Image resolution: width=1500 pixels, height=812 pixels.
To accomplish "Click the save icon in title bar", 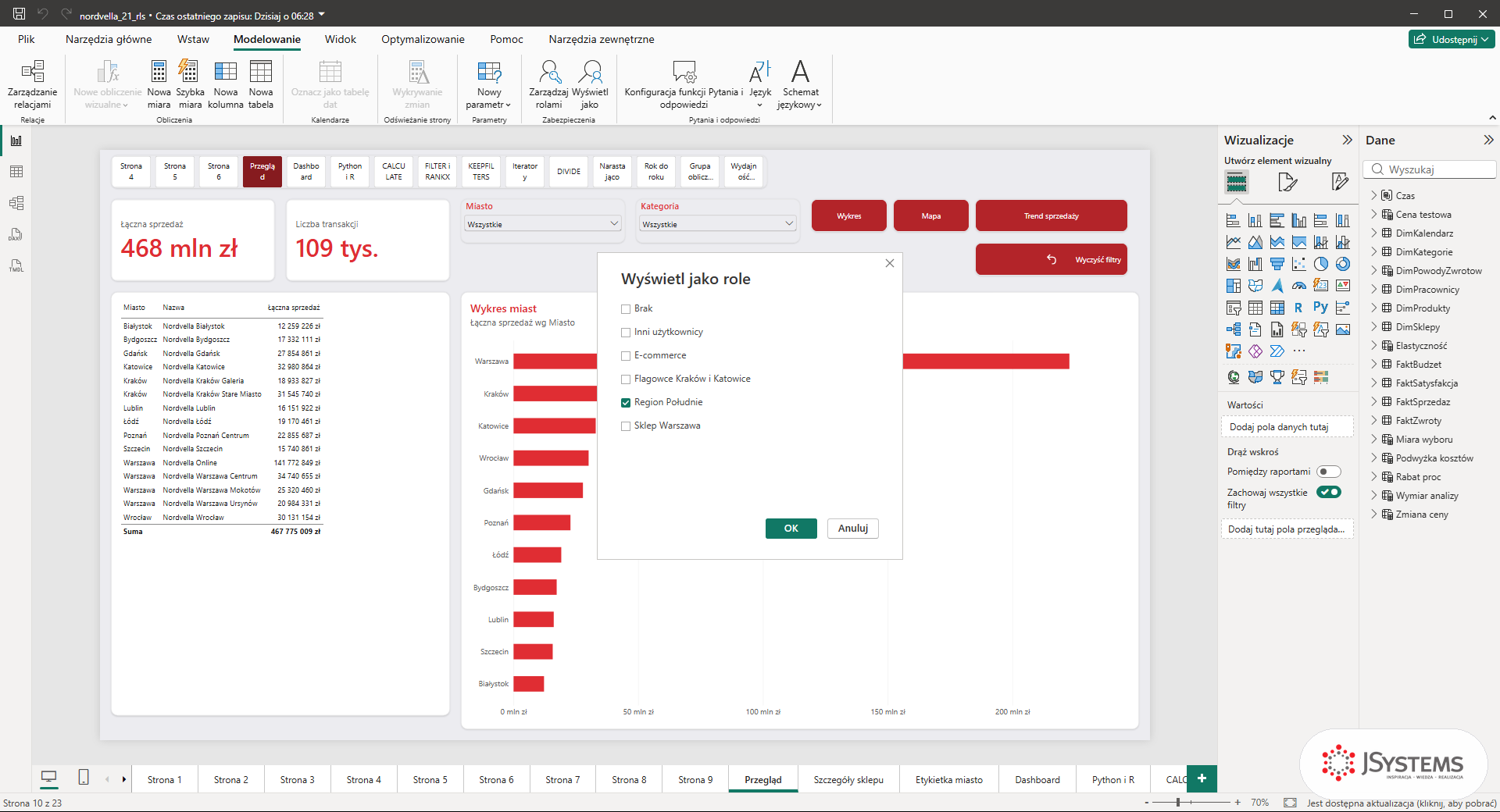I will (20, 13).
